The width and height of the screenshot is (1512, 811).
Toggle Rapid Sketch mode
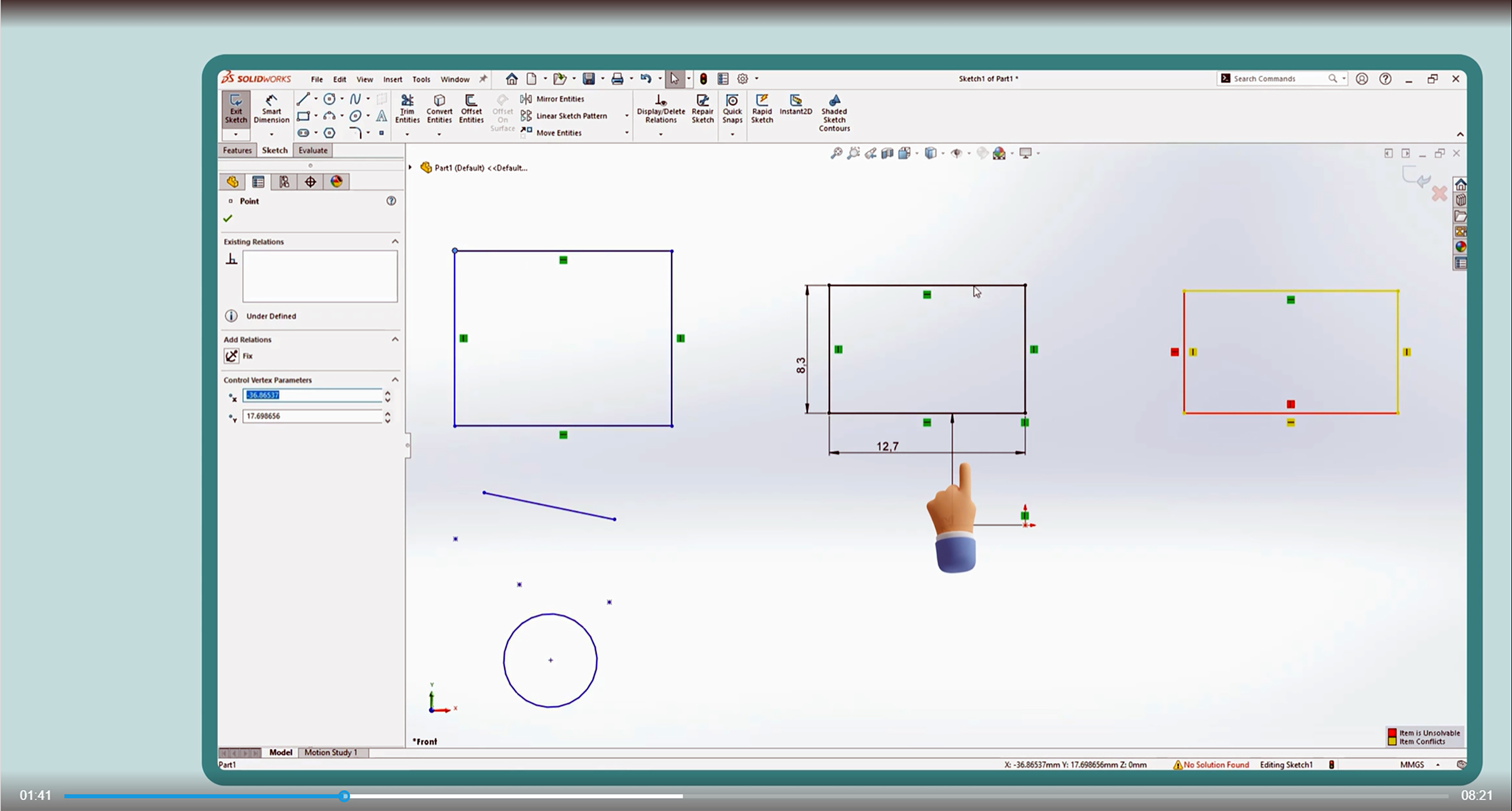point(762,109)
